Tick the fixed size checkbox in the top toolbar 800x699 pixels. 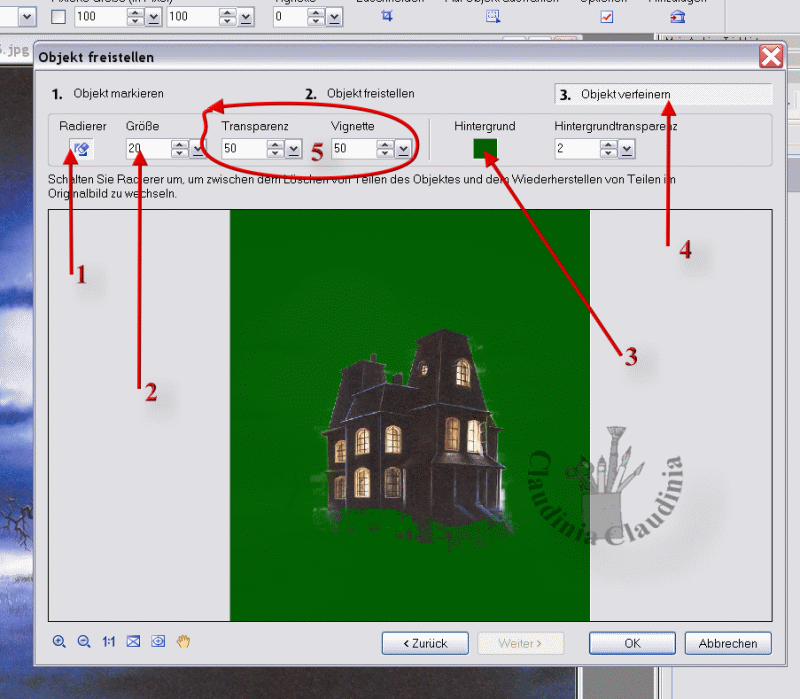(x=59, y=17)
